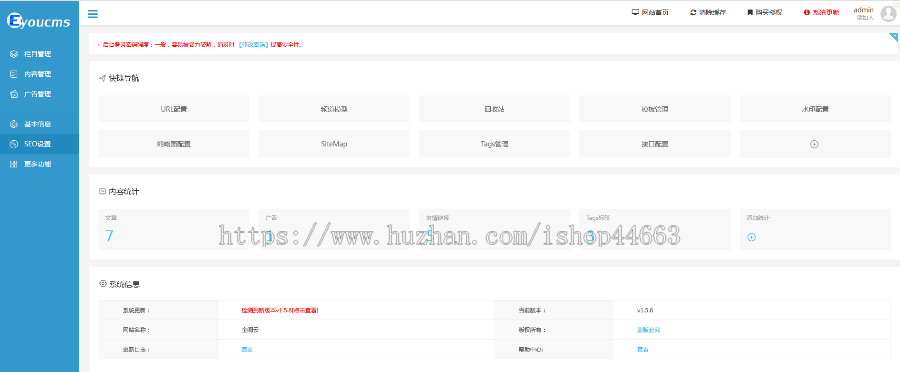Click the current version v1.5.6 value
This screenshot has height=372, width=900.
(x=645, y=310)
